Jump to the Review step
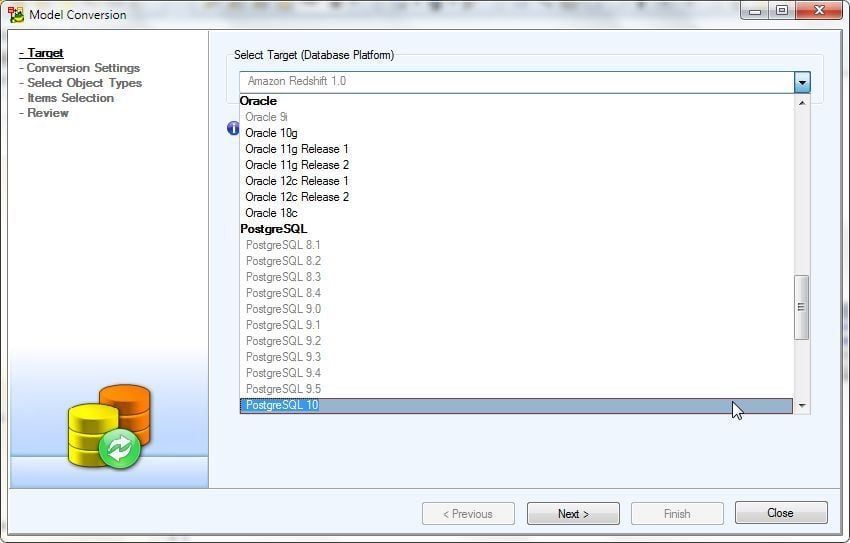This screenshot has height=543, width=850. point(43,113)
